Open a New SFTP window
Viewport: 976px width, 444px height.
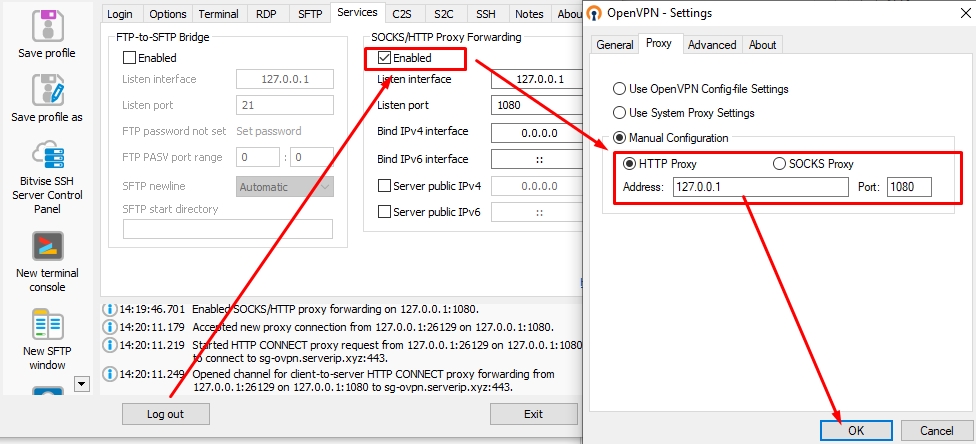(48, 325)
